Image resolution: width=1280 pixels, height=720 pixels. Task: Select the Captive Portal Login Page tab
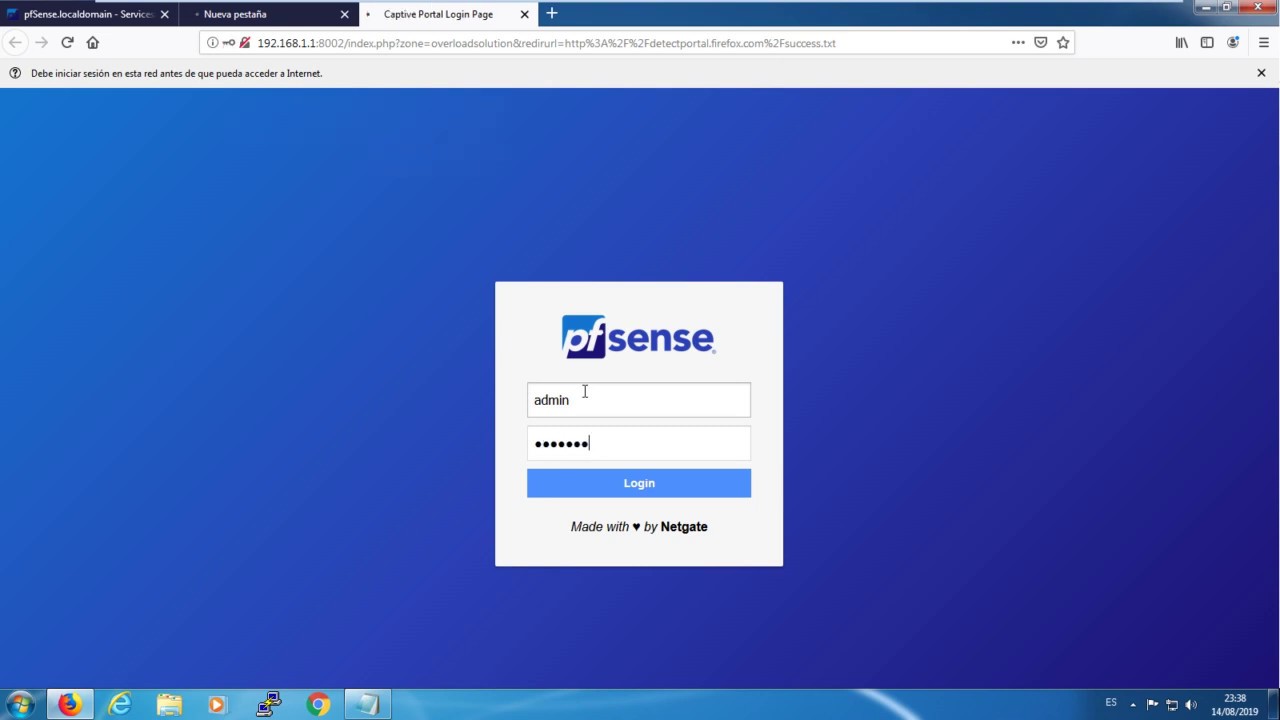coord(448,15)
